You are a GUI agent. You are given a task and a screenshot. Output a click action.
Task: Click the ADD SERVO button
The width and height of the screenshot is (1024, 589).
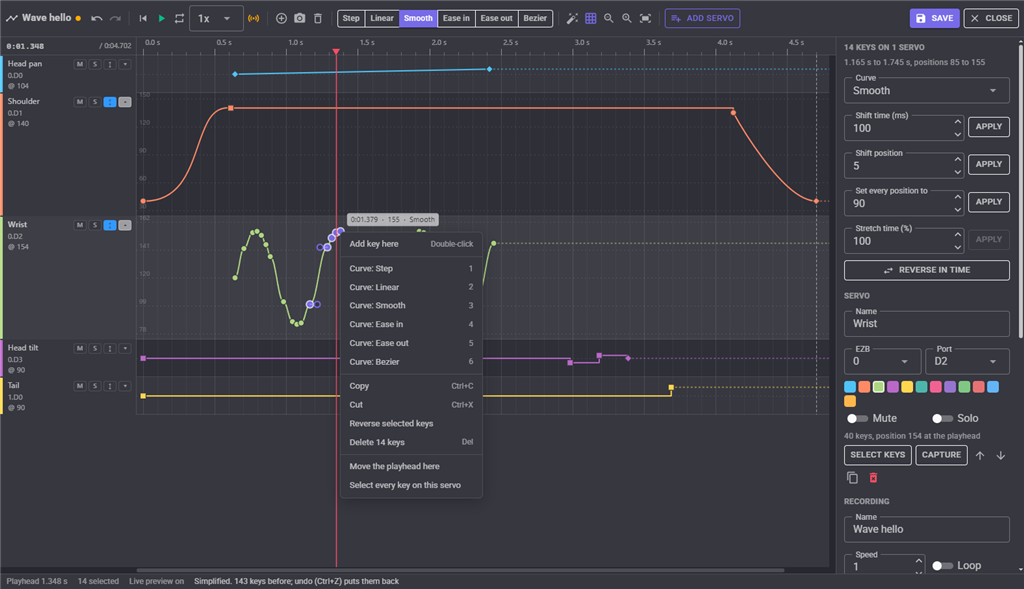point(702,18)
